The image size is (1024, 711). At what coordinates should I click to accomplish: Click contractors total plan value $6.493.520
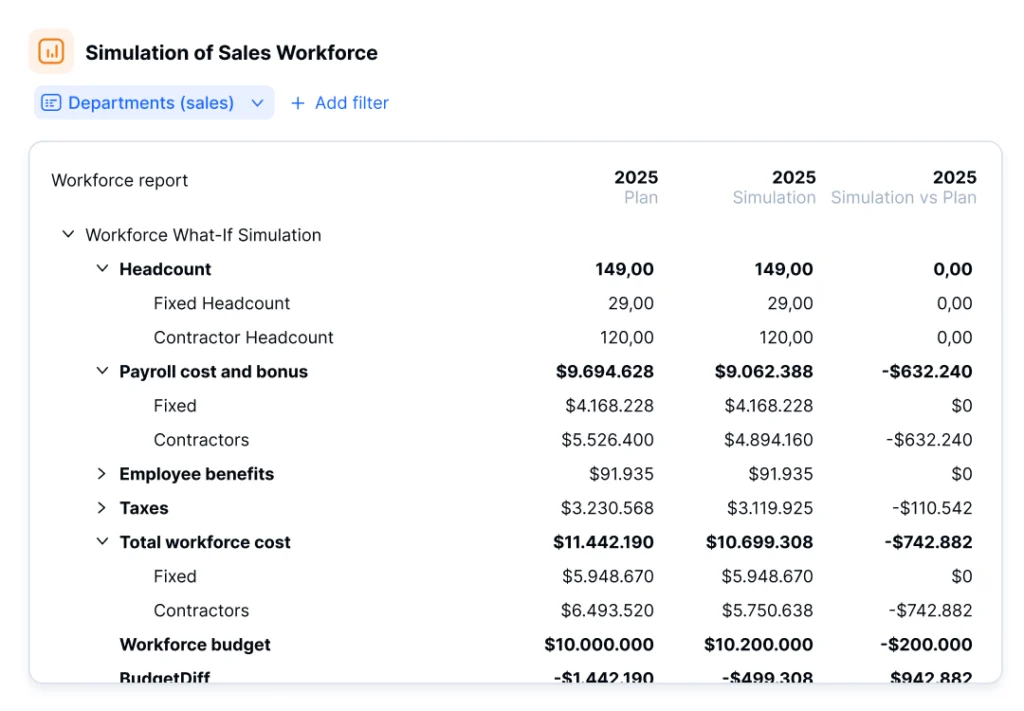click(x=607, y=610)
